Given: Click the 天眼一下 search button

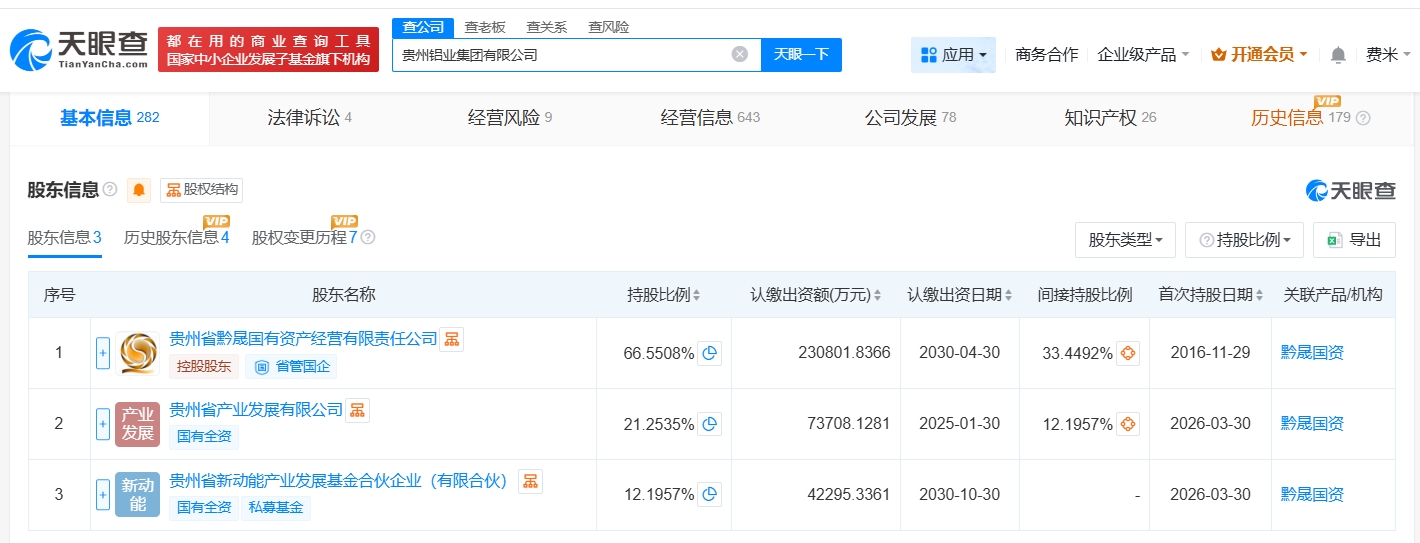Looking at the screenshot, I should coord(801,55).
